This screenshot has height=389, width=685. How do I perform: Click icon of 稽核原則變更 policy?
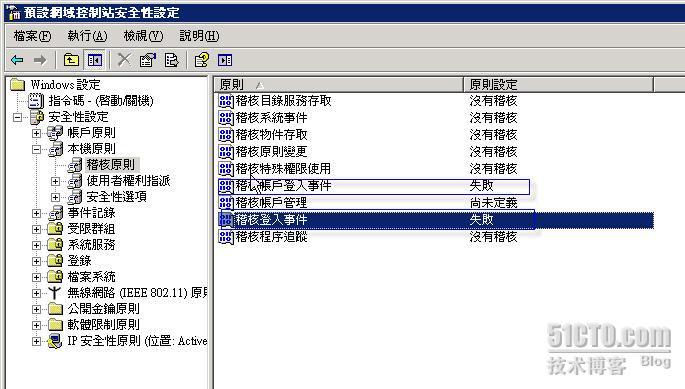(x=226, y=152)
